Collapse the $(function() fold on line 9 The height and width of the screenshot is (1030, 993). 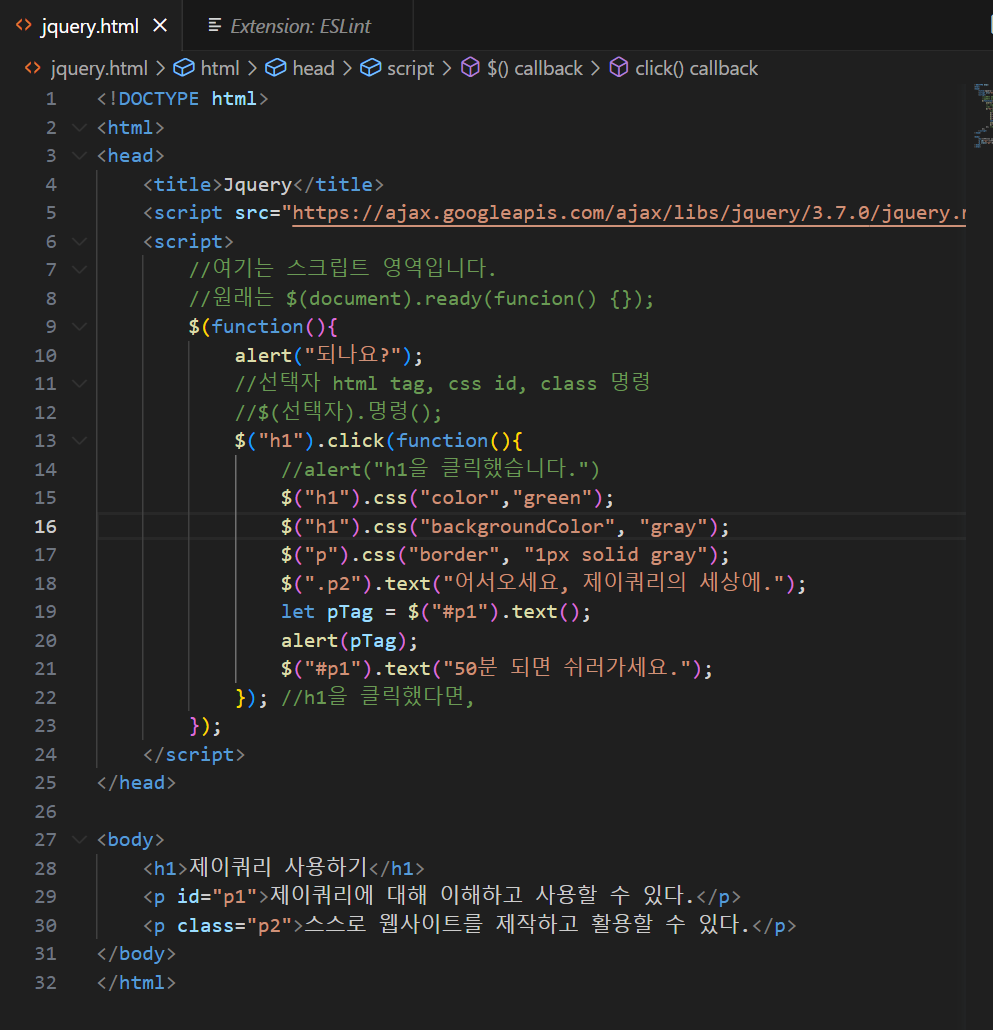79,327
